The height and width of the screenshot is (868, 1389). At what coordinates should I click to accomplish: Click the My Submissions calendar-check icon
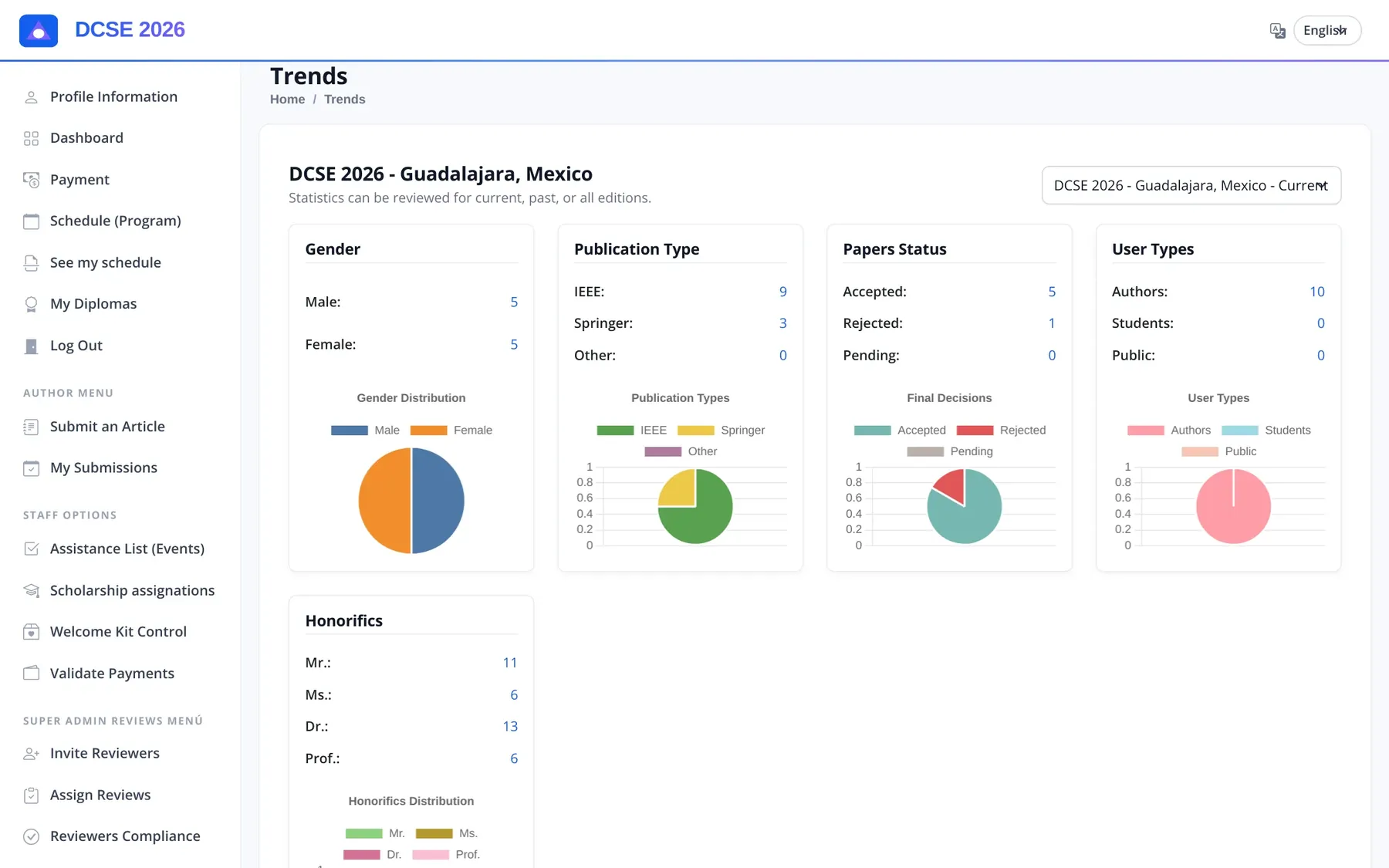(31, 468)
